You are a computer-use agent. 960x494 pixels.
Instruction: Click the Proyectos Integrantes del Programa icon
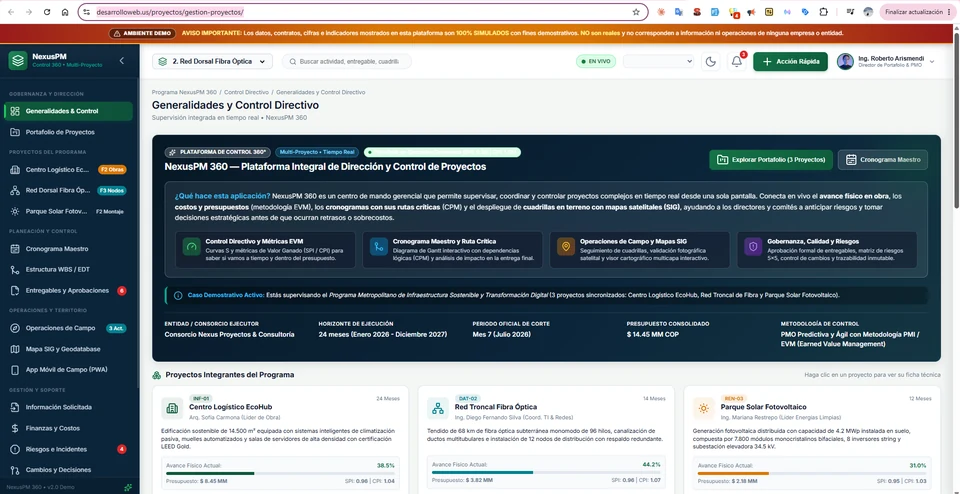(x=157, y=375)
